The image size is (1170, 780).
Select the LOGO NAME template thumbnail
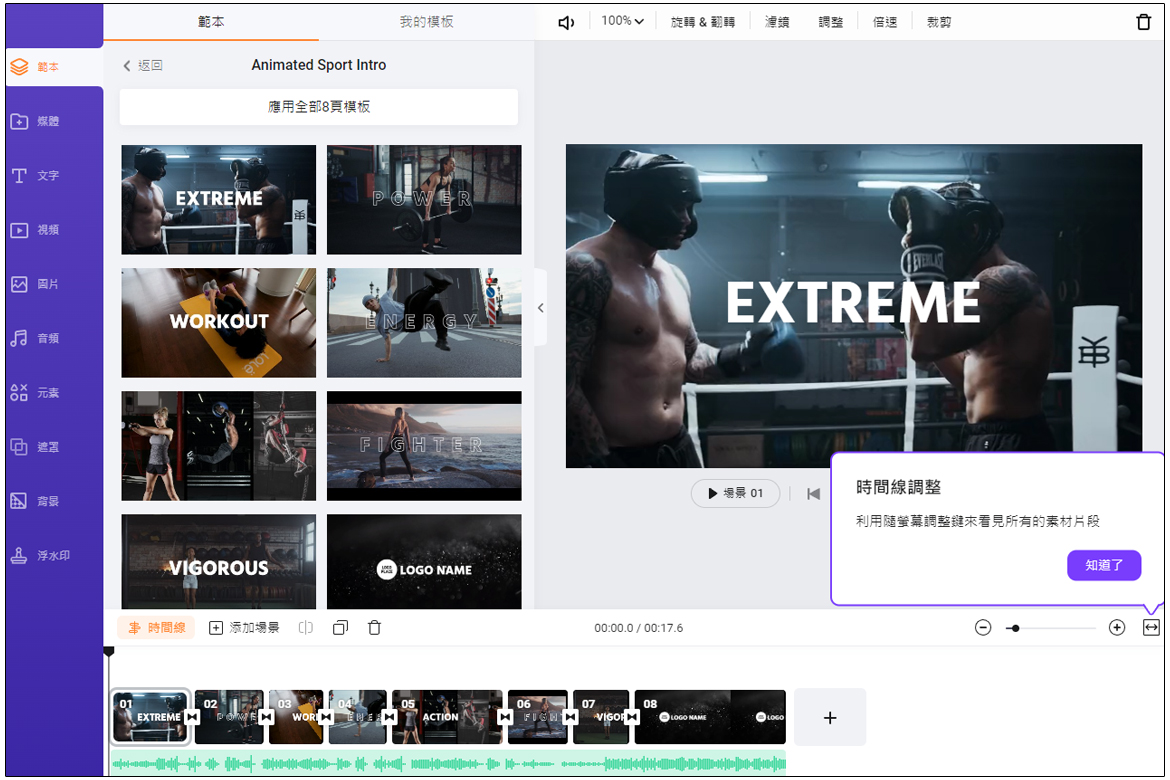pyautogui.click(x=424, y=561)
